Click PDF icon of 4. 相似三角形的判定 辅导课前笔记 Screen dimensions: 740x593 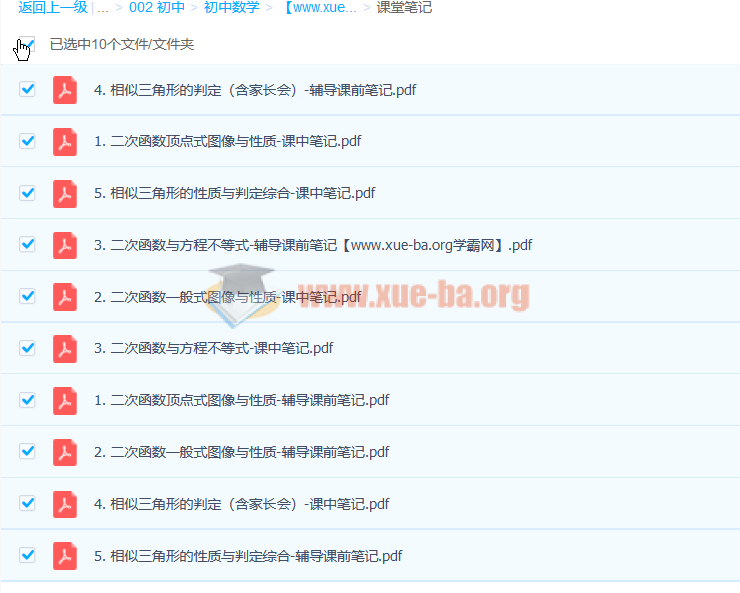tap(65, 90)
